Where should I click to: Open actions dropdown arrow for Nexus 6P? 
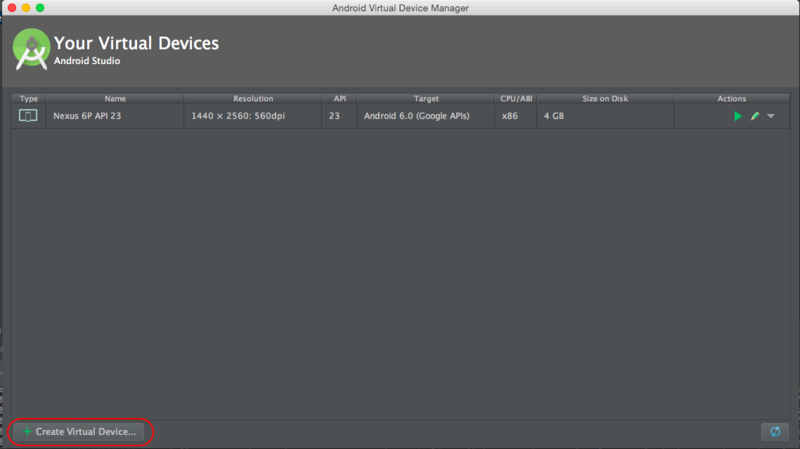click(x=771, y=116)
